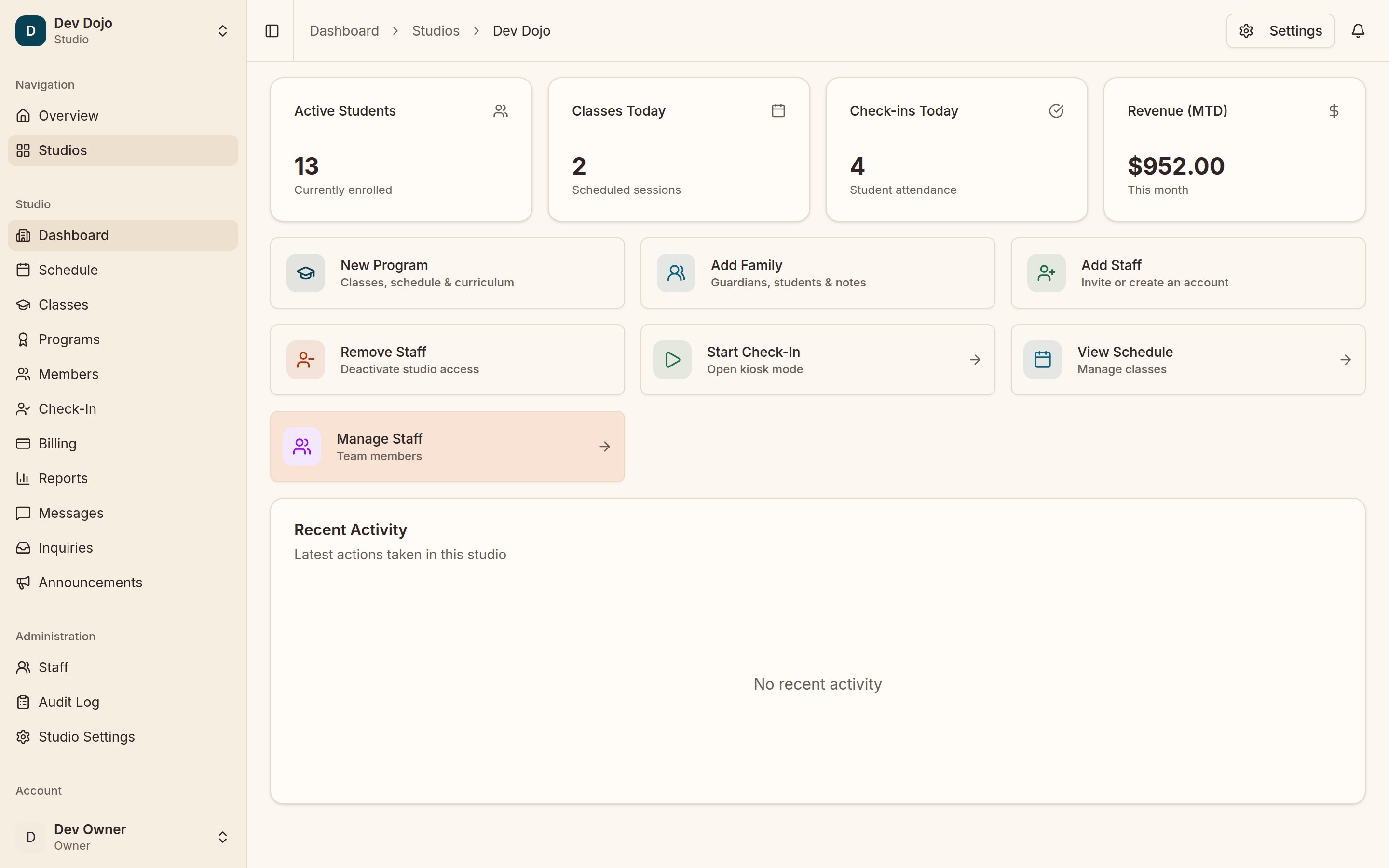Click the Billing card icon in sidebar
This screenshot has width=1389, height=868.
click(x=23, y=444)
